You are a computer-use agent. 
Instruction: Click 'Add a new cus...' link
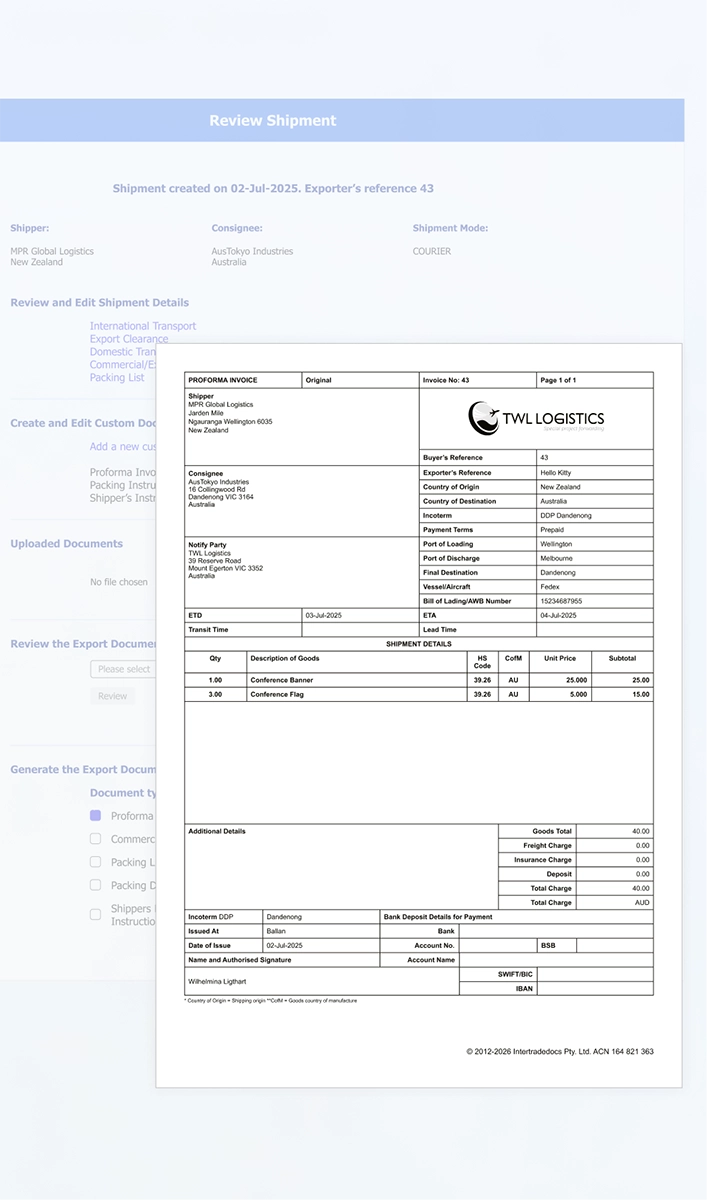[123, 447]
